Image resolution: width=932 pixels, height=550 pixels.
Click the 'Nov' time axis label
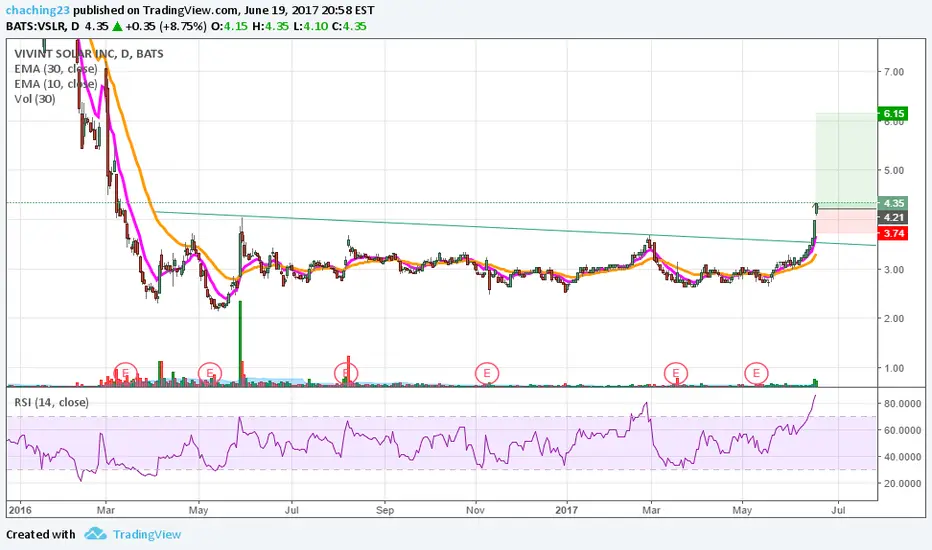(x=476, y=510)
